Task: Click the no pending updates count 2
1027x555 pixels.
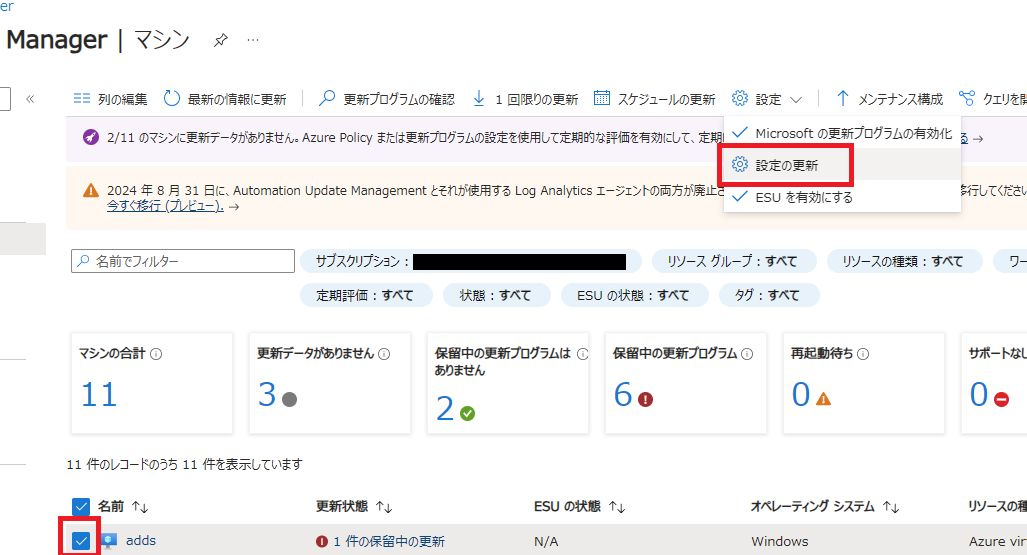Action: [445, 409]
